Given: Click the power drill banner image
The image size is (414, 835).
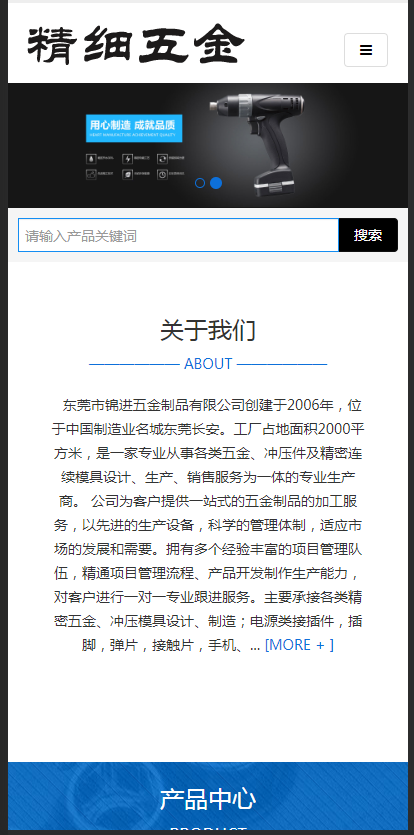Looking at the screenshot, I should (x=208, y=145).
